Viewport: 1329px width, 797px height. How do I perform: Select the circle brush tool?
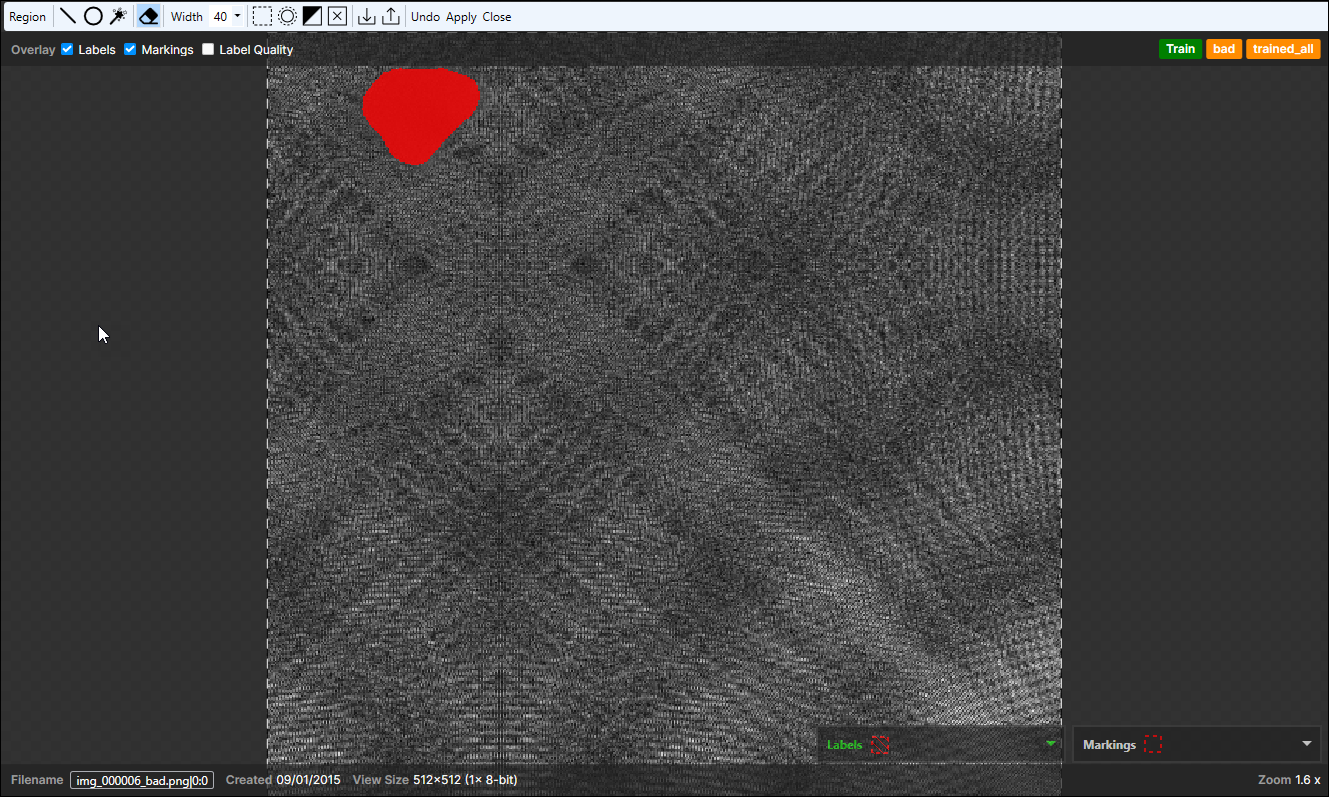click(x=93, y=16)
